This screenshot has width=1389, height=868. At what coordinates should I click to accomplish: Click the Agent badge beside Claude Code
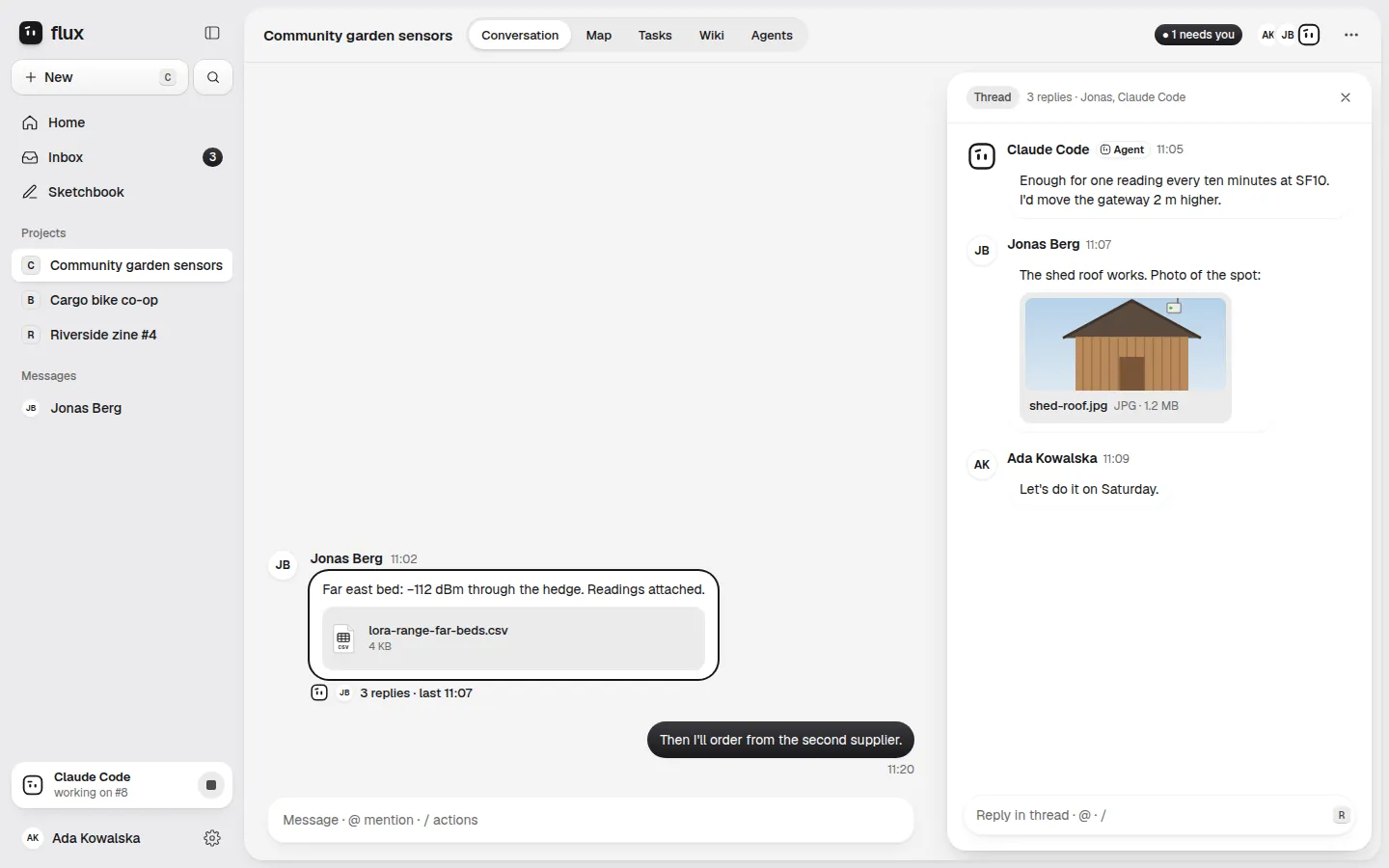click(x=1123, y=149)
